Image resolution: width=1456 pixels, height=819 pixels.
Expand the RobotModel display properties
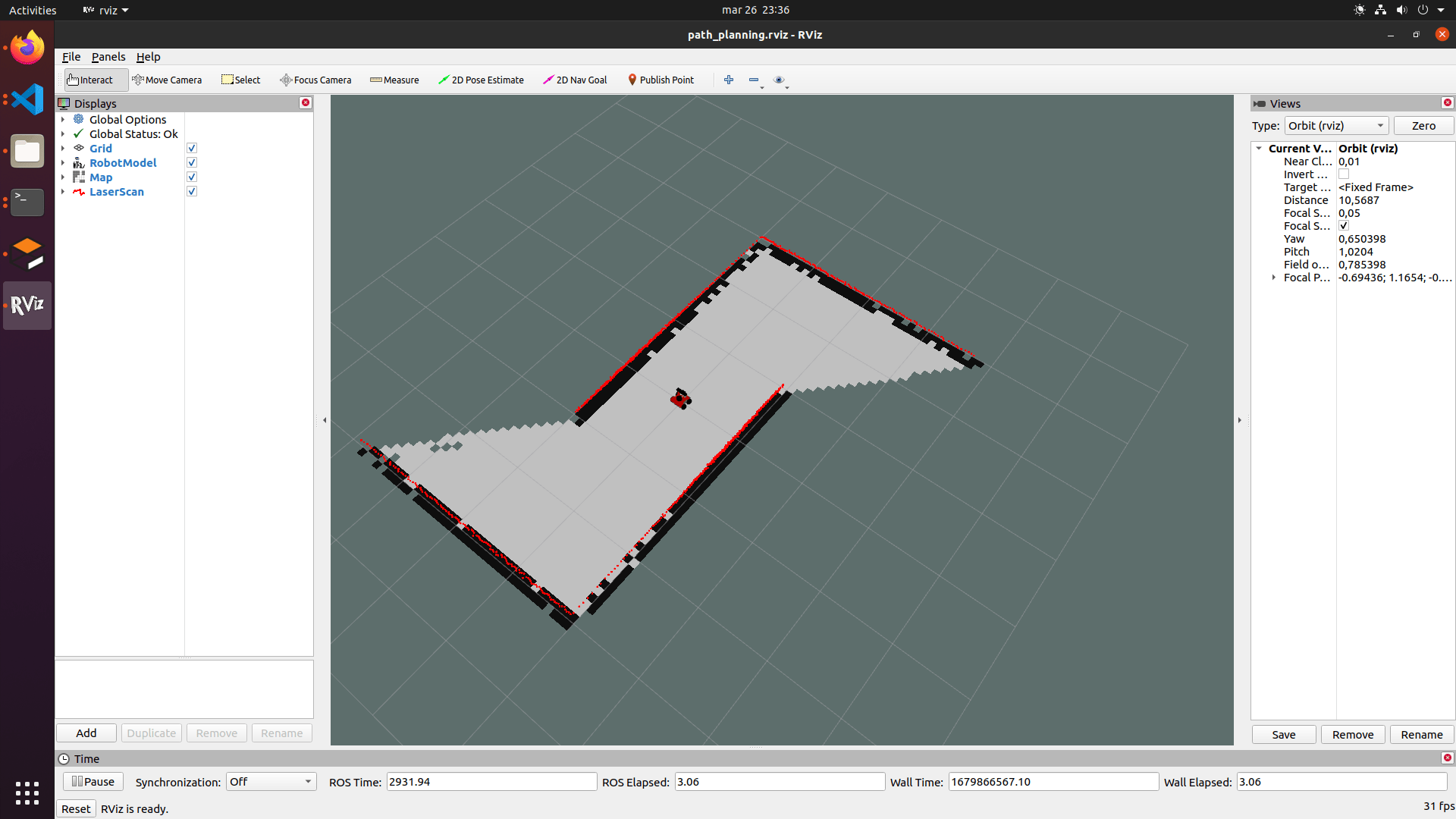tap(63, 163)
